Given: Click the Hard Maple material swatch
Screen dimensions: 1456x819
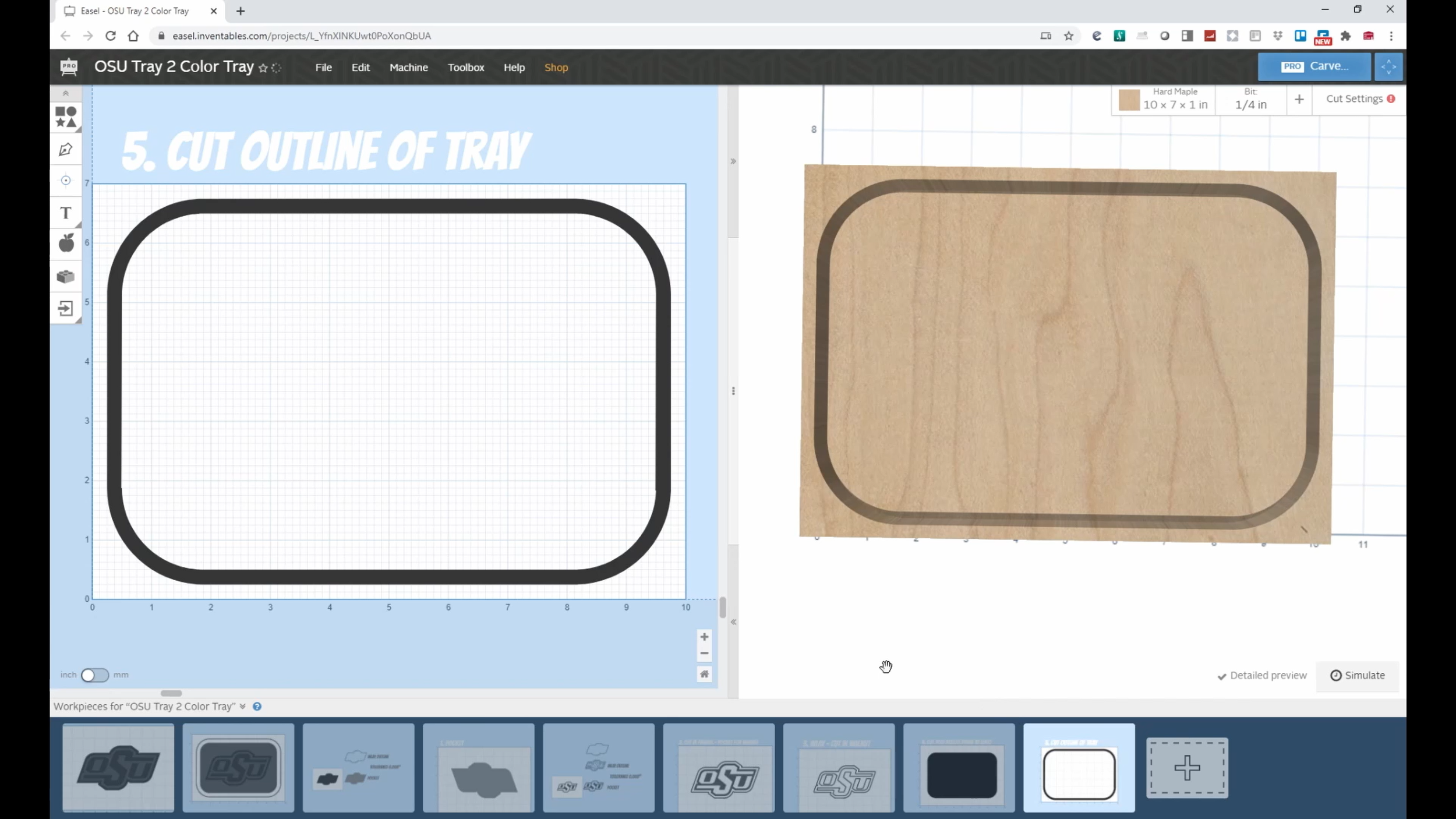Looking at the screenshot, I should point(1129,100).
